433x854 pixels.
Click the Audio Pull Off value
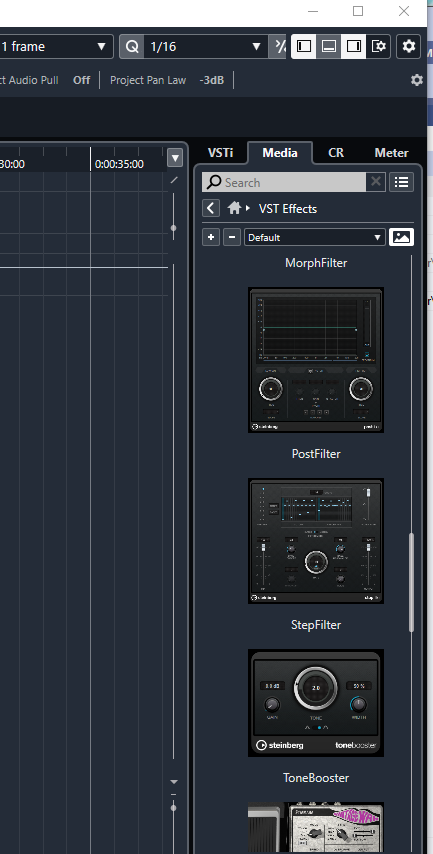coord(82,80)
